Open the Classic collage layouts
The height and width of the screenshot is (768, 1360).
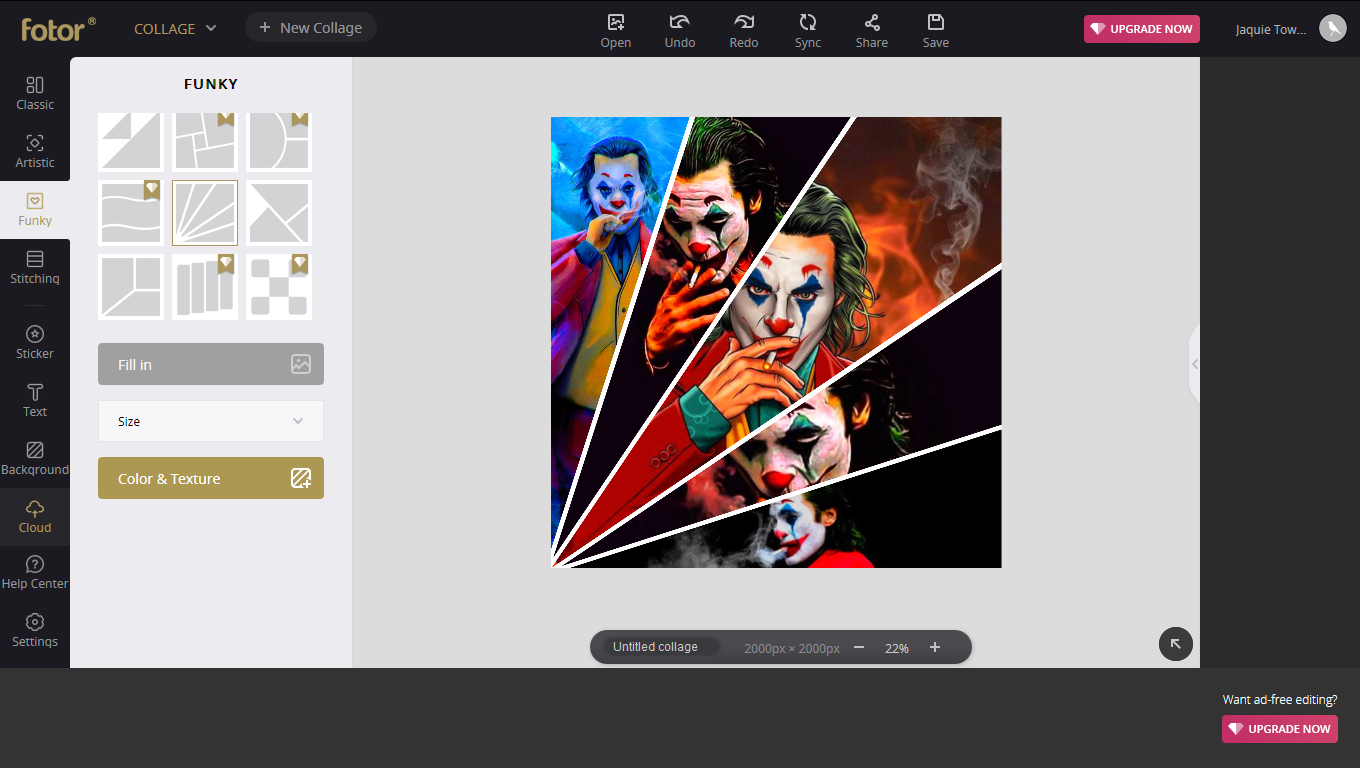point(35,93)
